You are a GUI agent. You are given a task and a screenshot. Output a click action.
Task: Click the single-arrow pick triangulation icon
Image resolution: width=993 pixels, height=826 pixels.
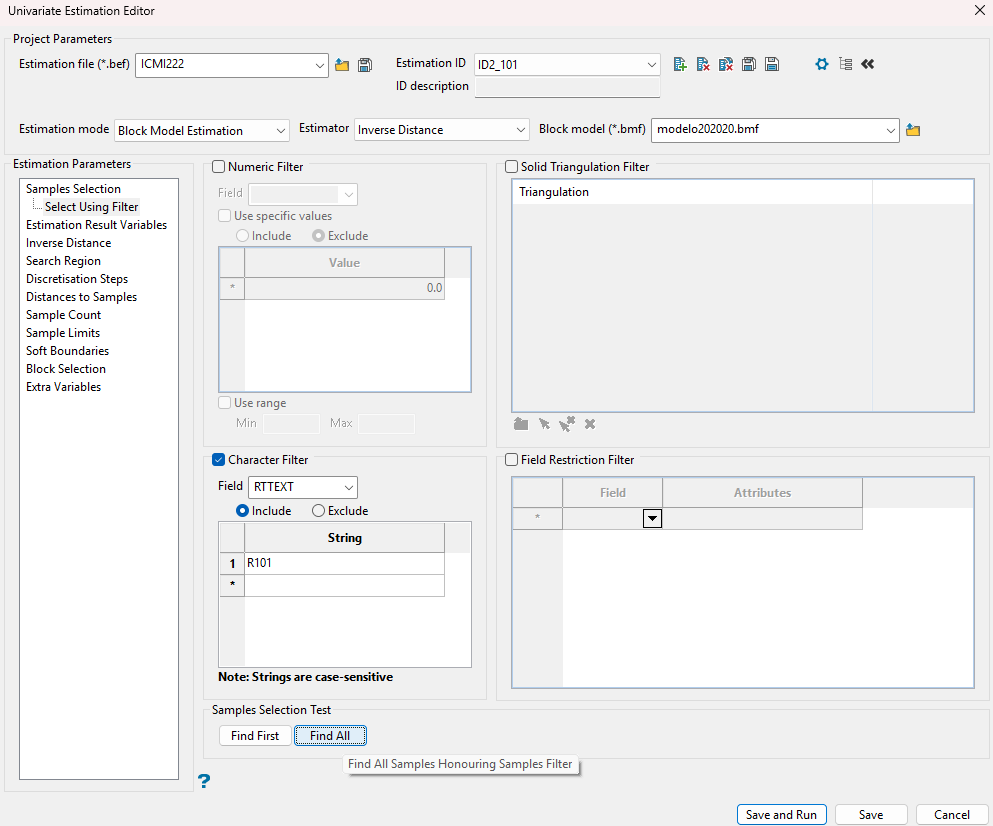point(544,424)
